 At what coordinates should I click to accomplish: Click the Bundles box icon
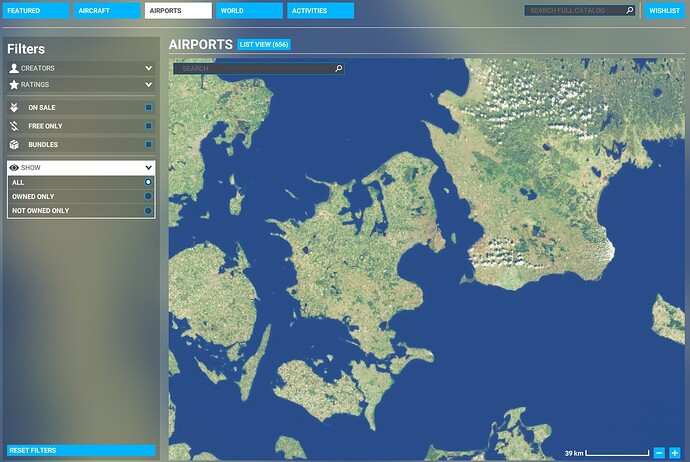14,144
